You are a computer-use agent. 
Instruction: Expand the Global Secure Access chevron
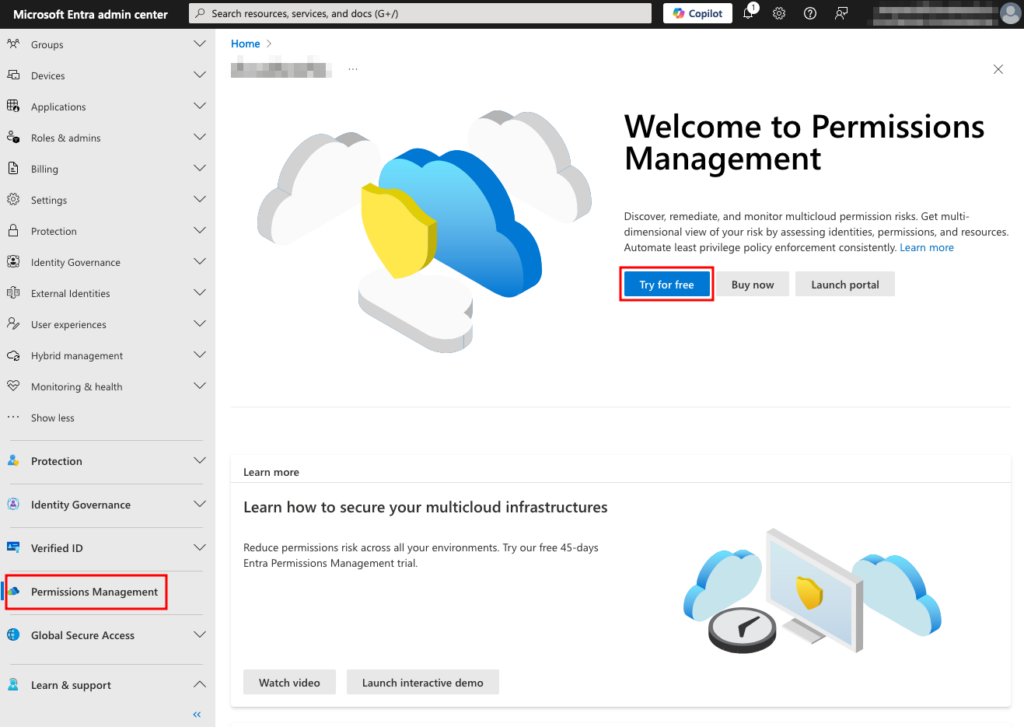click(199, 634)
